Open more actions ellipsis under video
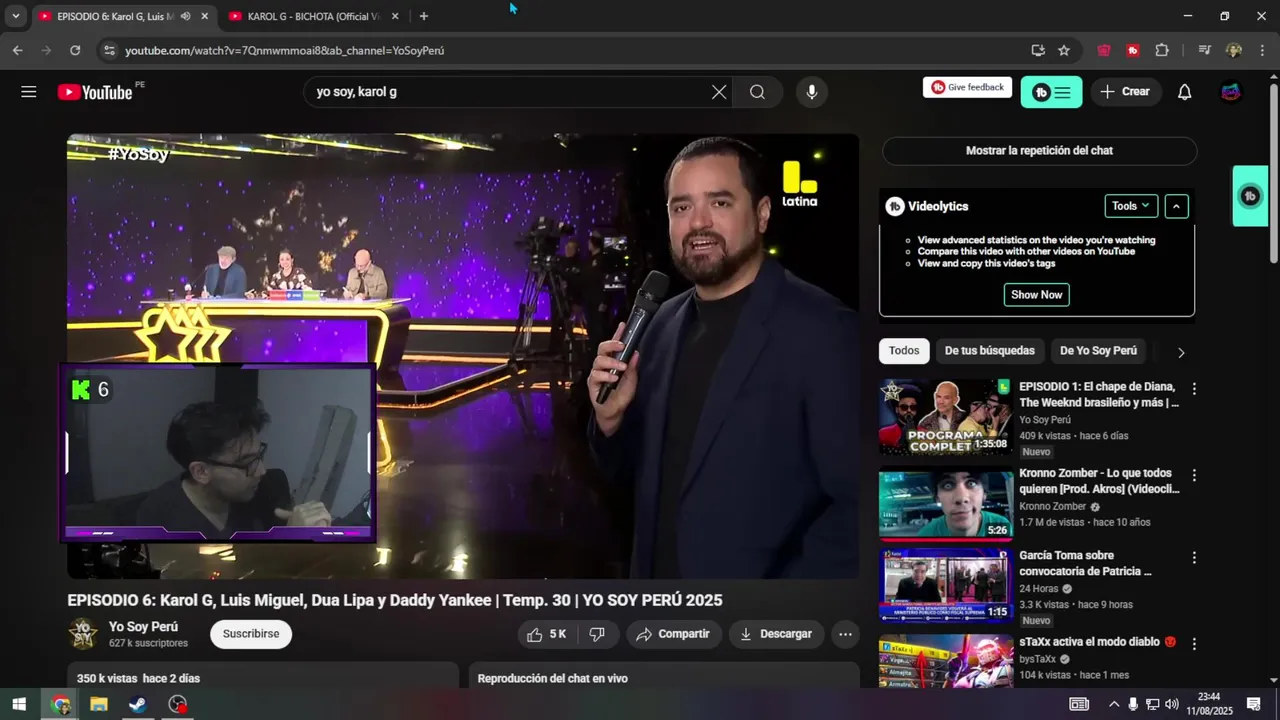Image resolution: width=1280 pixels, height=720 pixels. 845,634
